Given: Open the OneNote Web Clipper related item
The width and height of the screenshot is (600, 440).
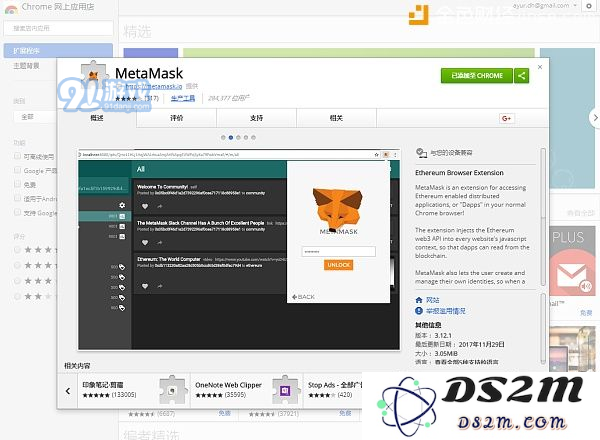Looking at the screenshot, I should point(246,391).
